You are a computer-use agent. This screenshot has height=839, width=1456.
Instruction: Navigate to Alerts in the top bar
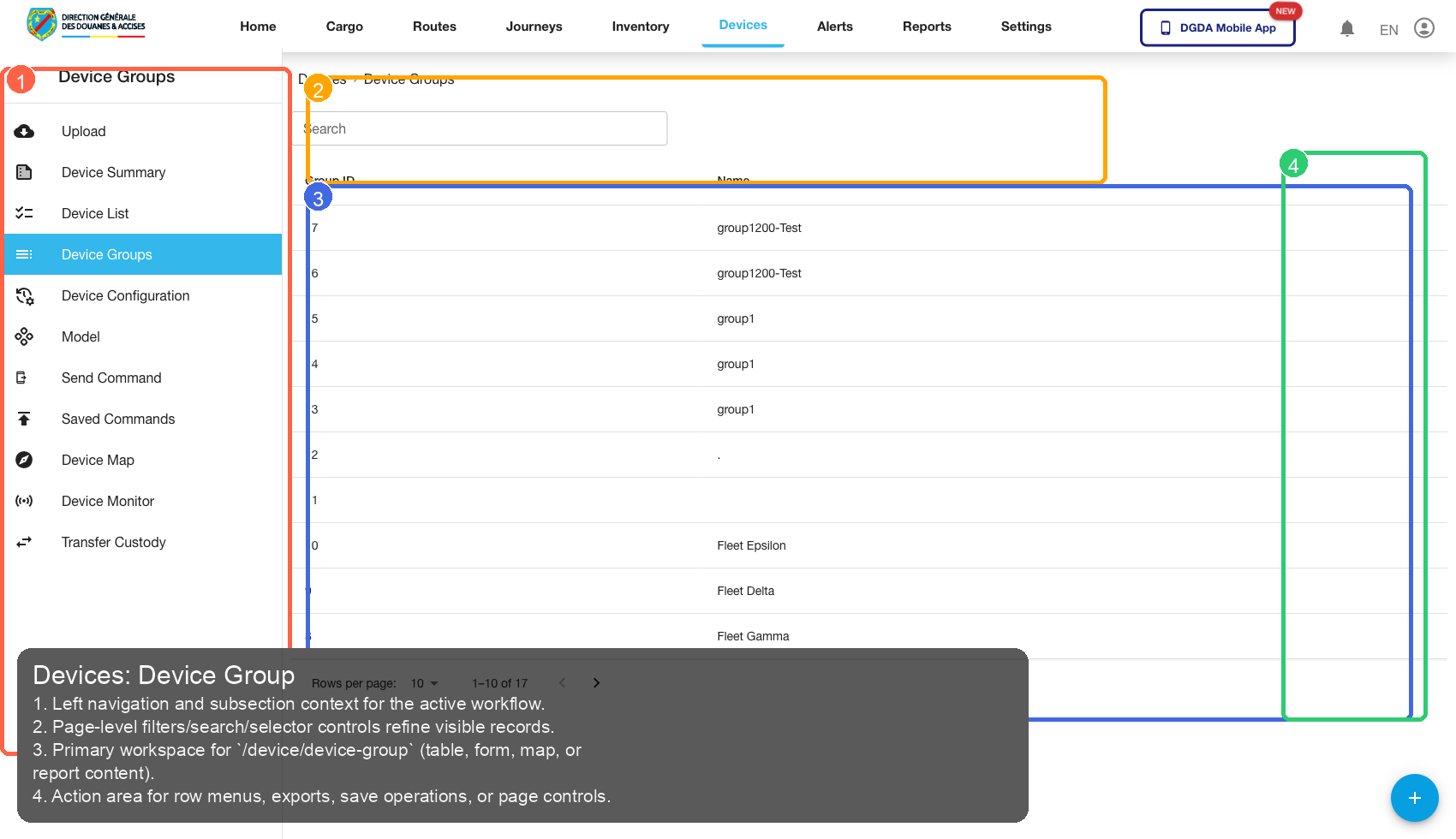coord(834,26)
